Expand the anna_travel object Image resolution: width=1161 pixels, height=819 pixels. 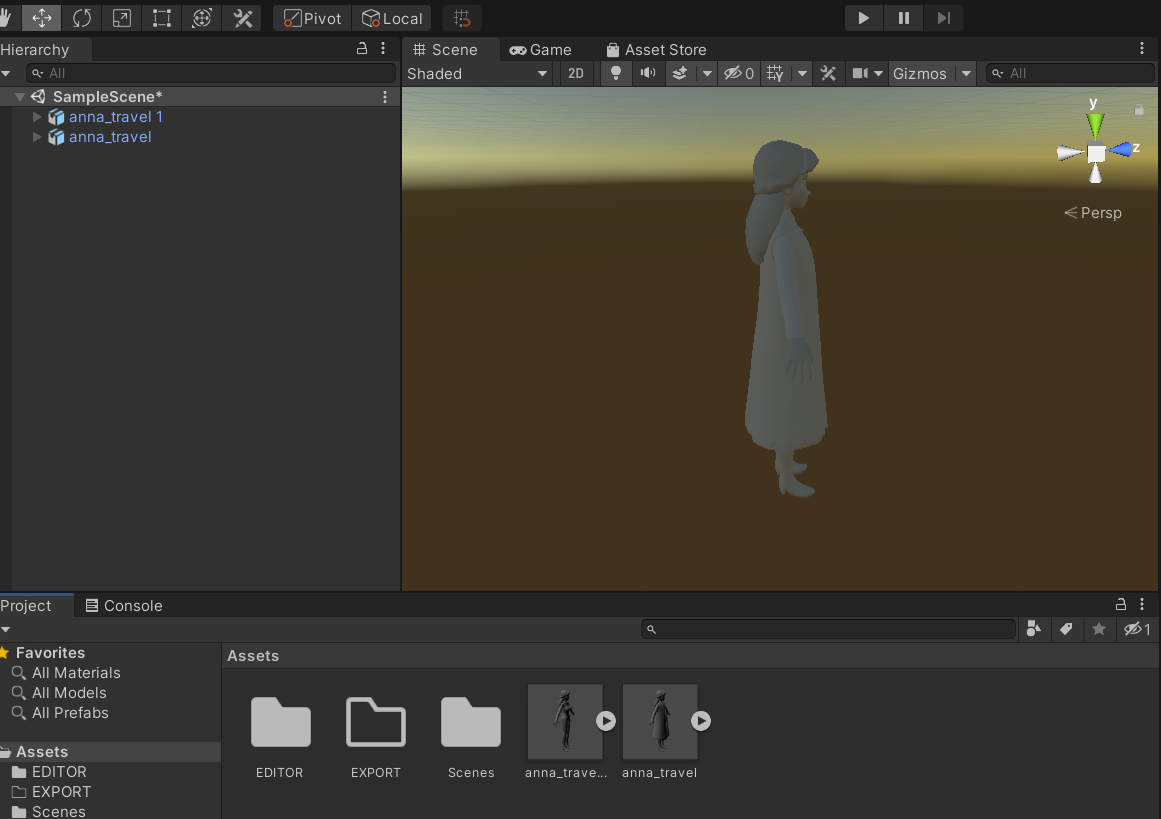[x=36, y=137]
